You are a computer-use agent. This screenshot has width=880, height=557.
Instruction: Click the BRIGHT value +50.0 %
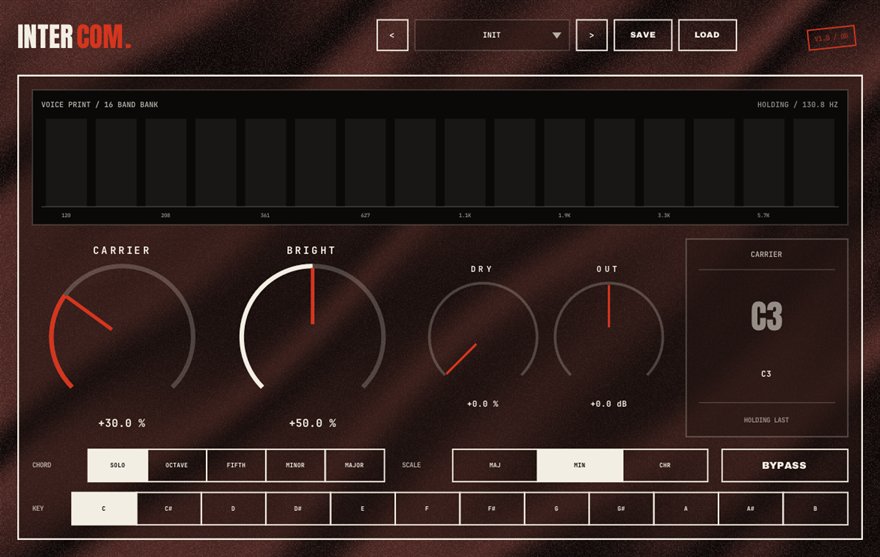click(x=312, y=423)
